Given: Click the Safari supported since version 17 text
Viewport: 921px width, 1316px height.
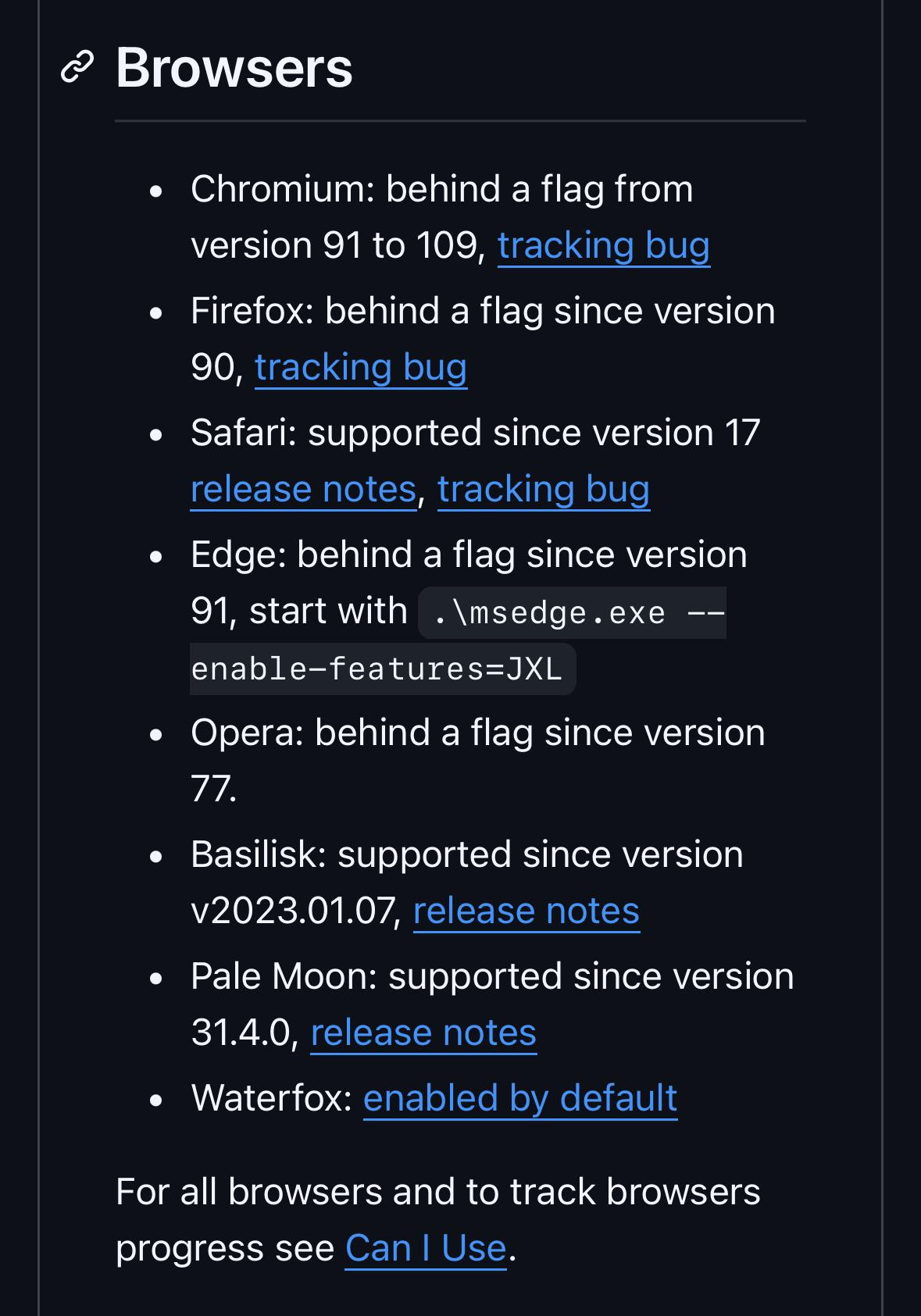Looking at the screenshot, I should [475, 433].
